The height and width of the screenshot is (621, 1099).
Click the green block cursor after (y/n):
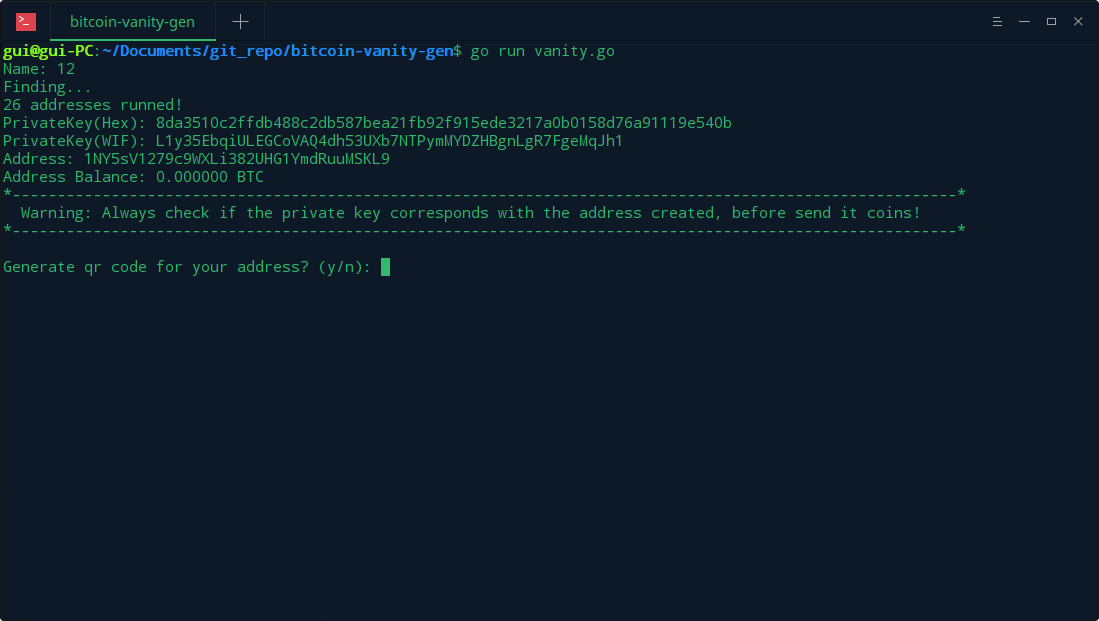pos(385,267)
